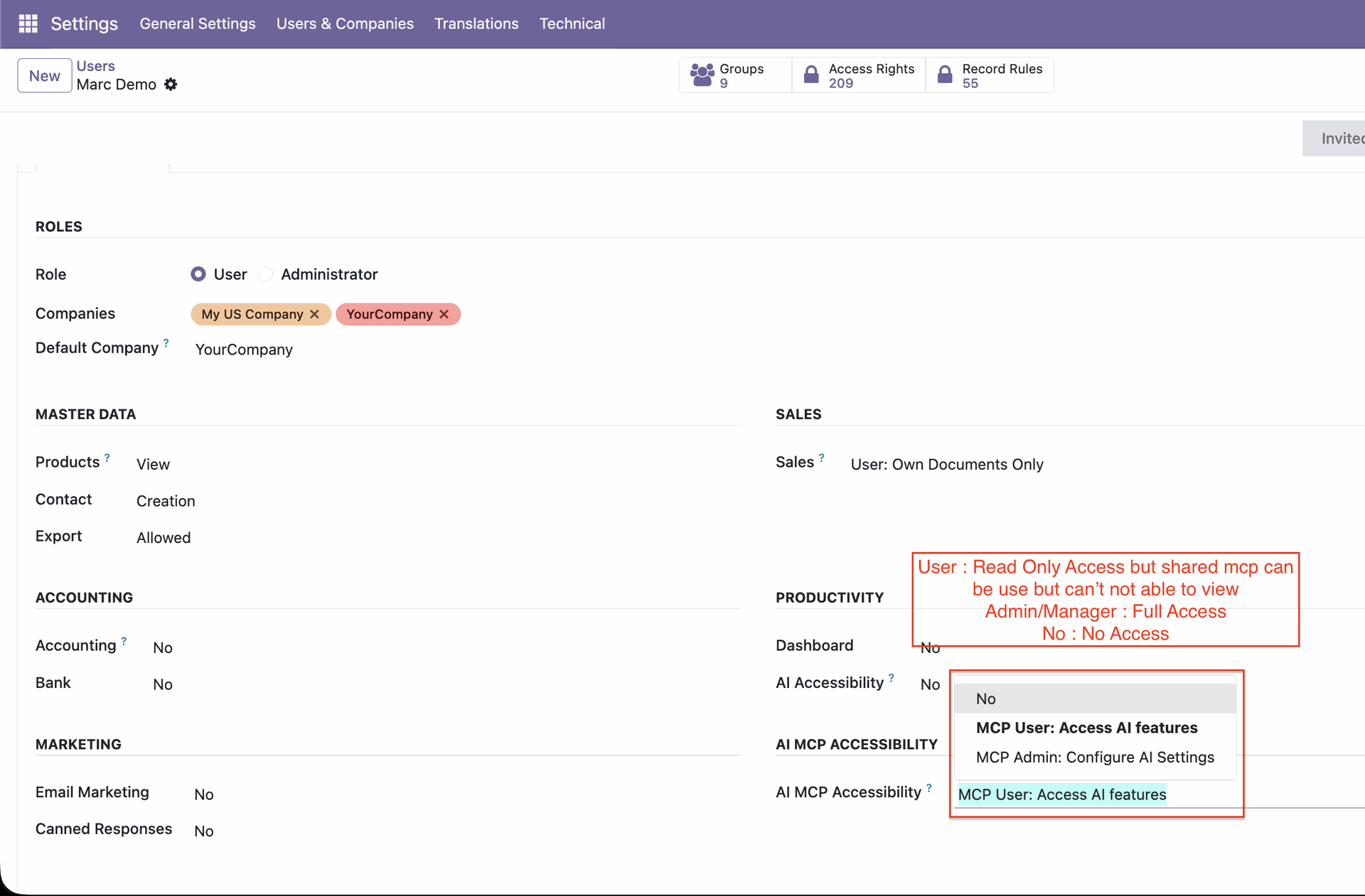Open the AI Accessibility dropdown value

pyautogui.click(x=930, y=684)
